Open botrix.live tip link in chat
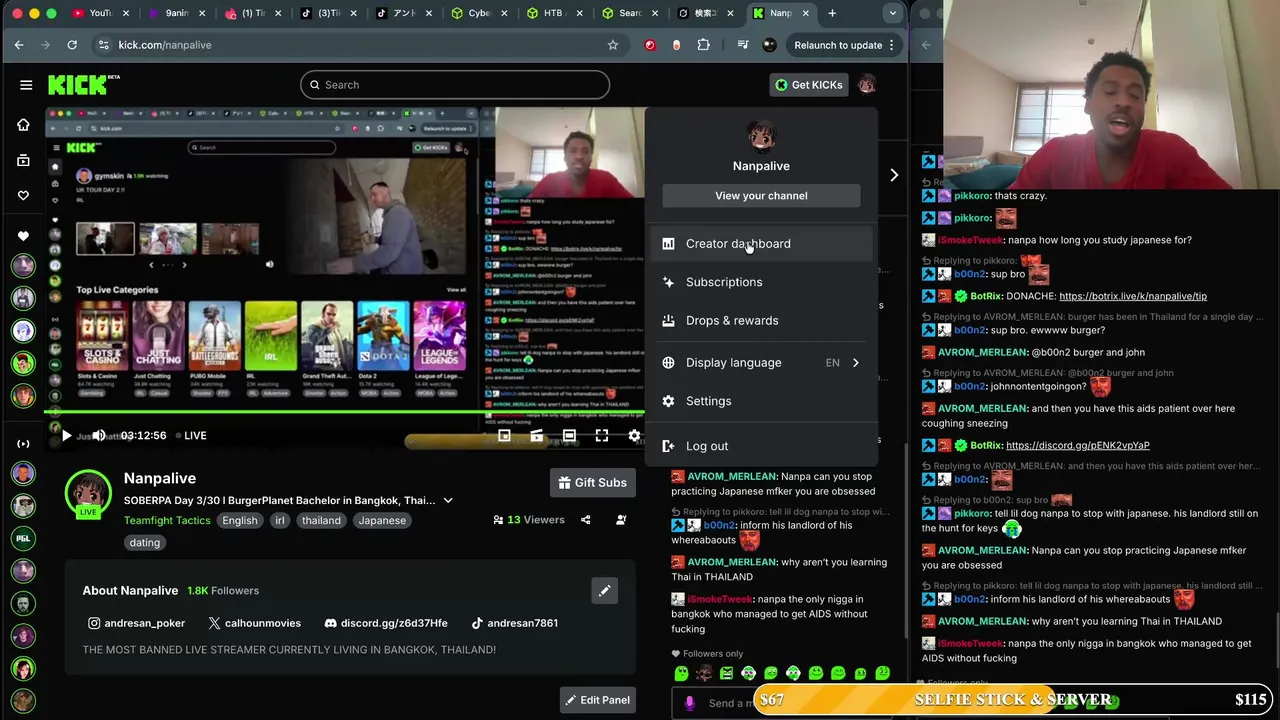The width and height of the screenshot is (1280, 720). [1133, 296]
